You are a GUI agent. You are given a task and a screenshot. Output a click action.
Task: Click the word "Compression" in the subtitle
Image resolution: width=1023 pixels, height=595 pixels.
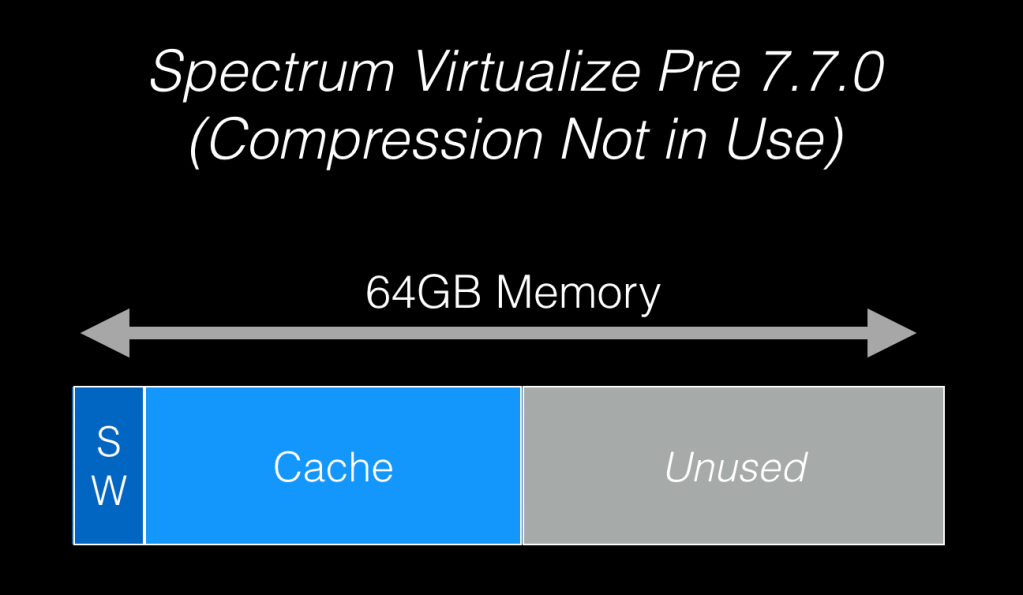pyautogui.click(x=367, y=141)
